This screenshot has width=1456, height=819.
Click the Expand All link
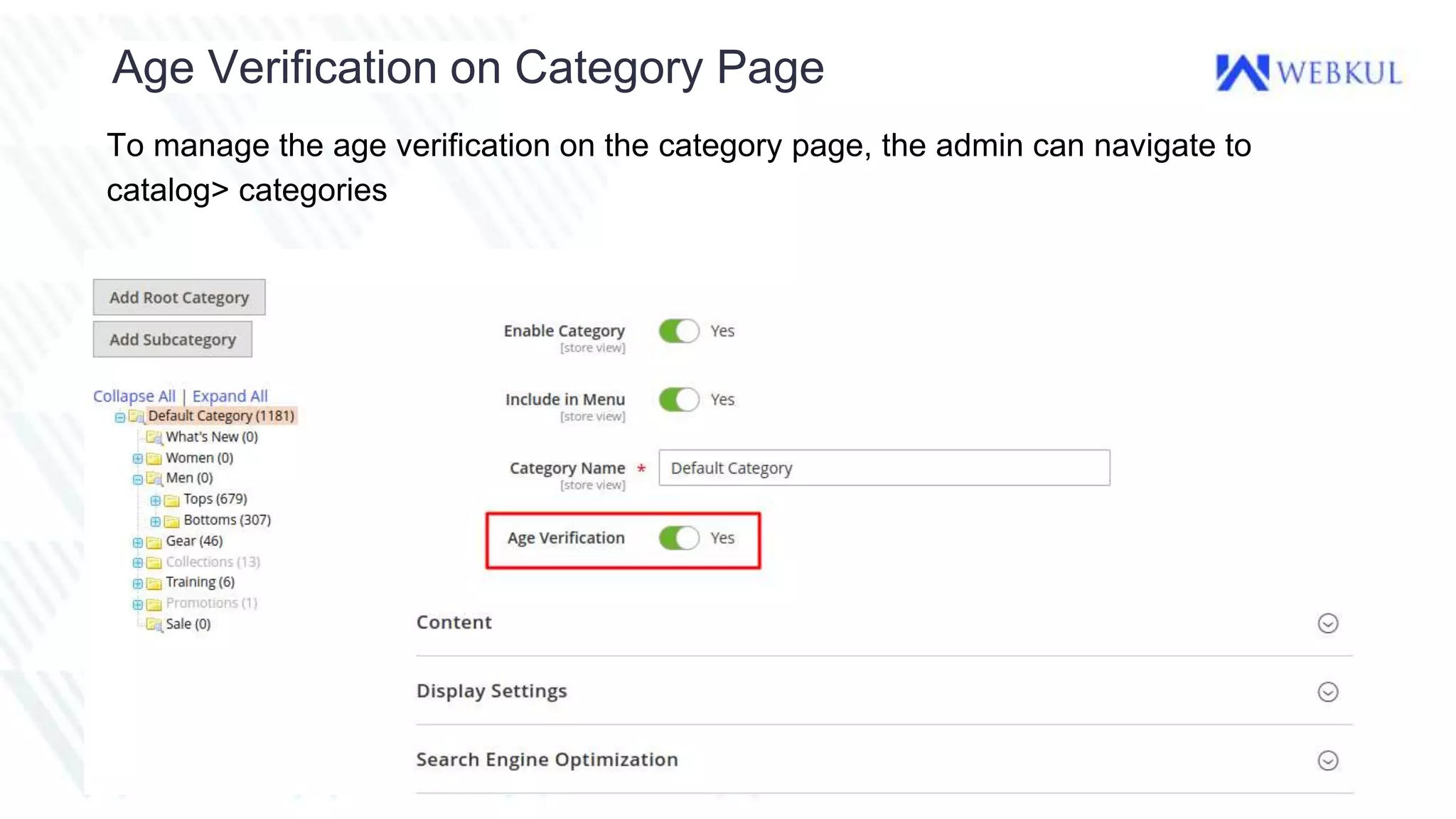tap(230, 396)
